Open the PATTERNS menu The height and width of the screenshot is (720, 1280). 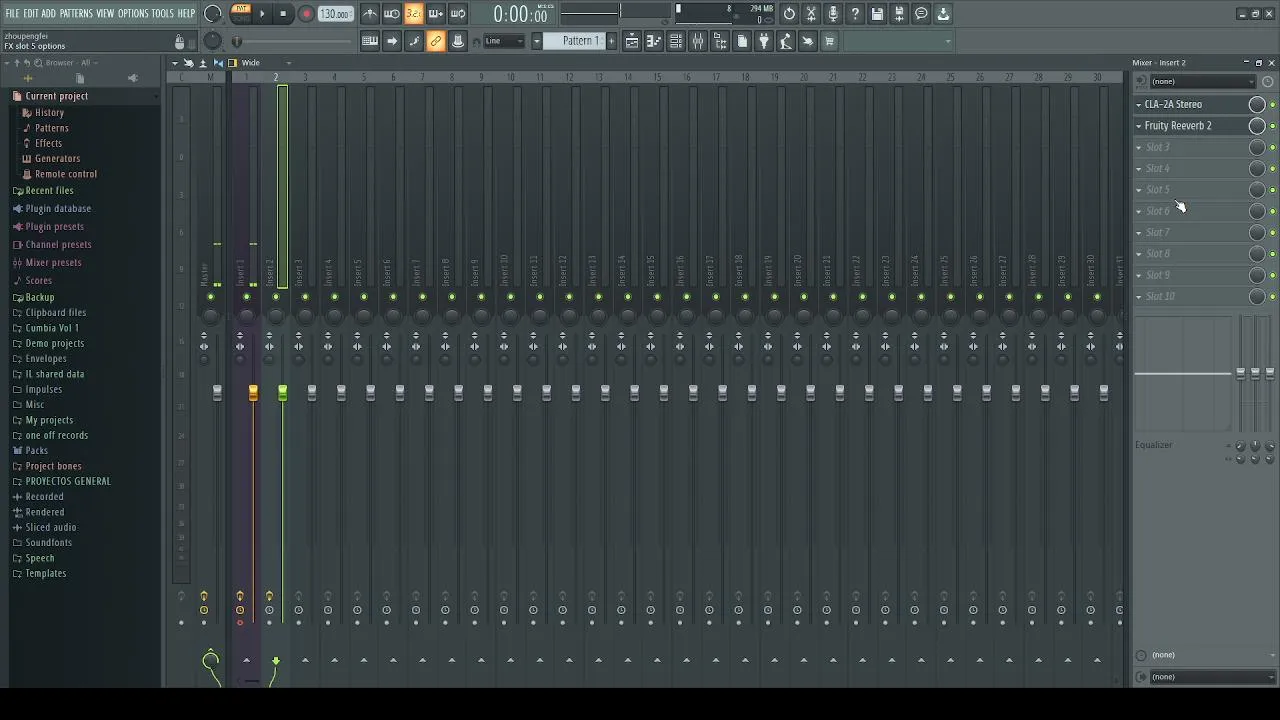(x=76, y=14)
